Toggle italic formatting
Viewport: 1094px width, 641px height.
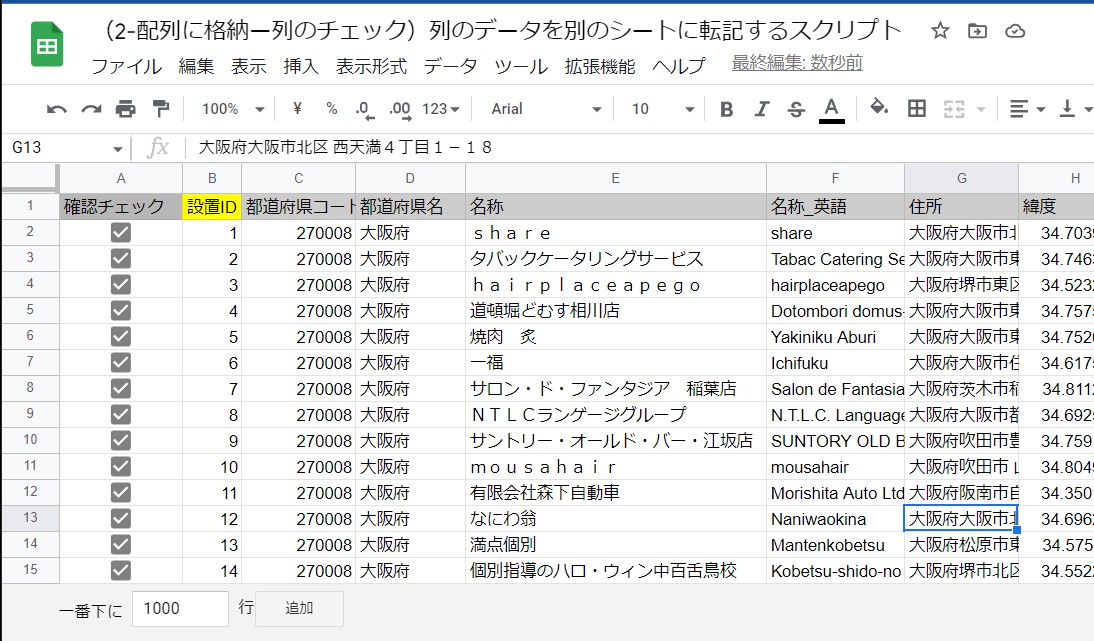click(x=761, y=109)
